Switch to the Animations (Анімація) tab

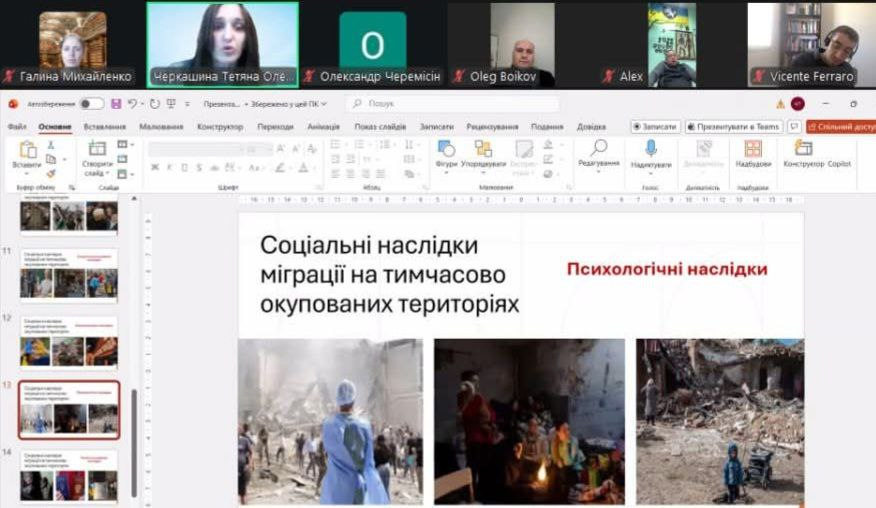point(323,127)
